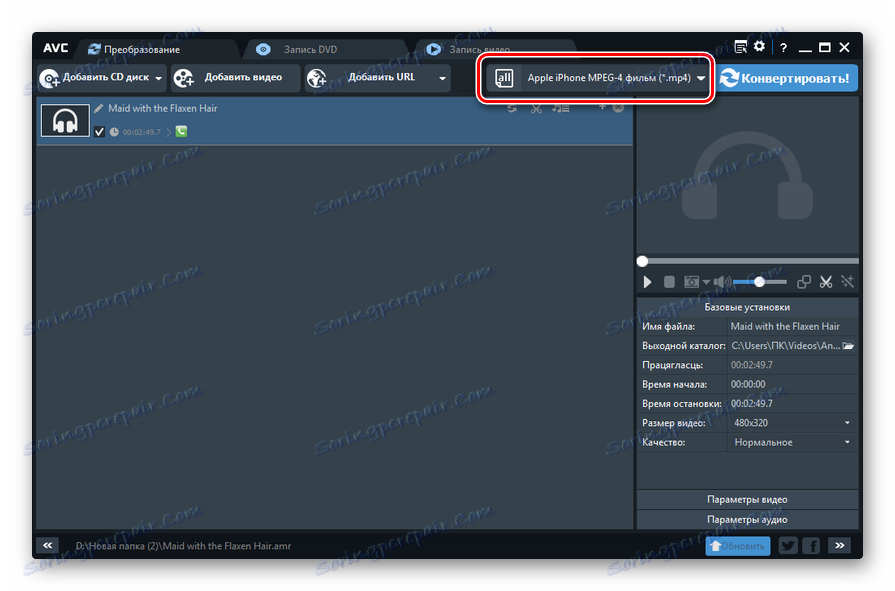Click the volume slider handle
Image resolution: width=895 pixels, height=591 pixels.
[x=759, y=282]
